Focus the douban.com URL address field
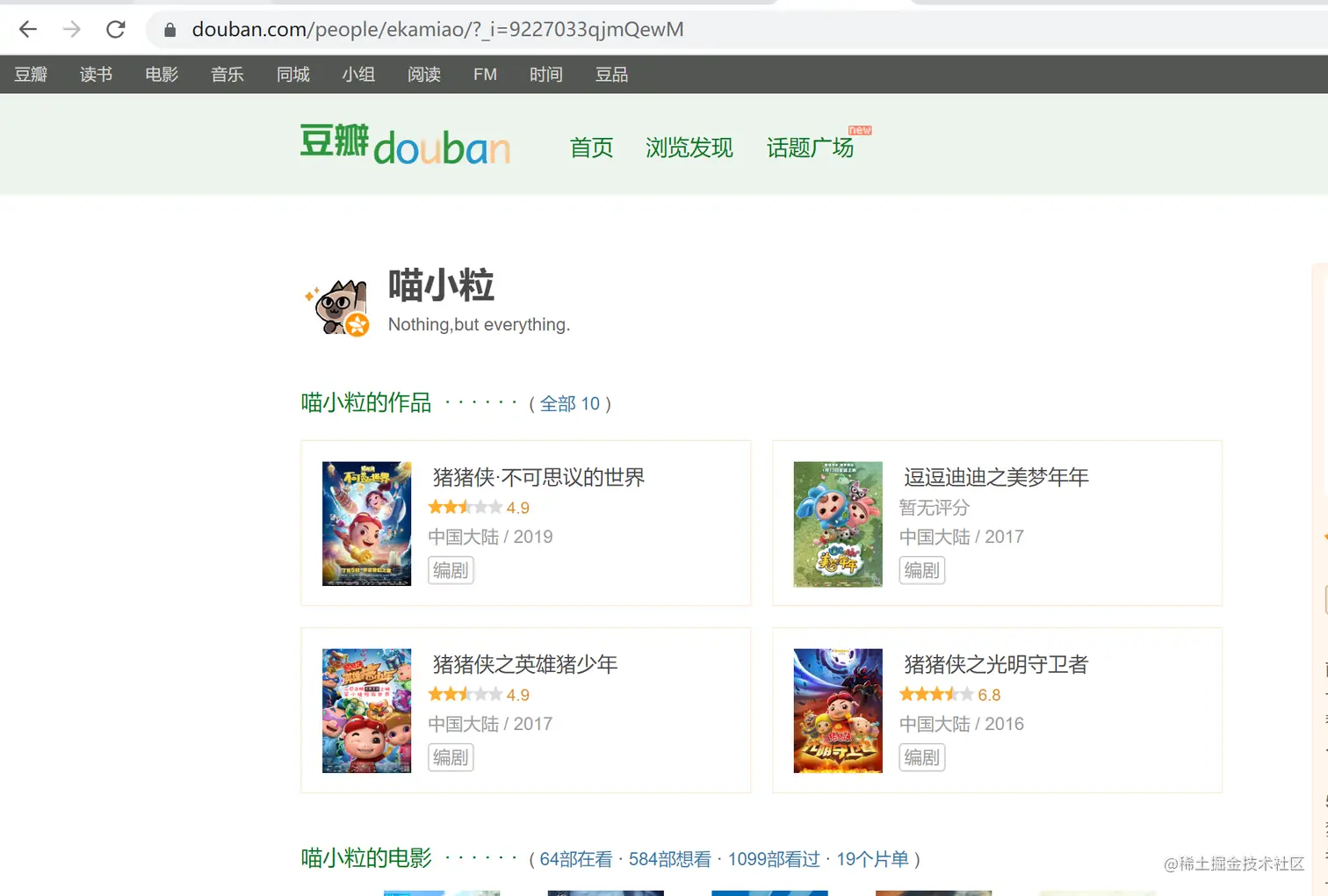 click(437, 29)
